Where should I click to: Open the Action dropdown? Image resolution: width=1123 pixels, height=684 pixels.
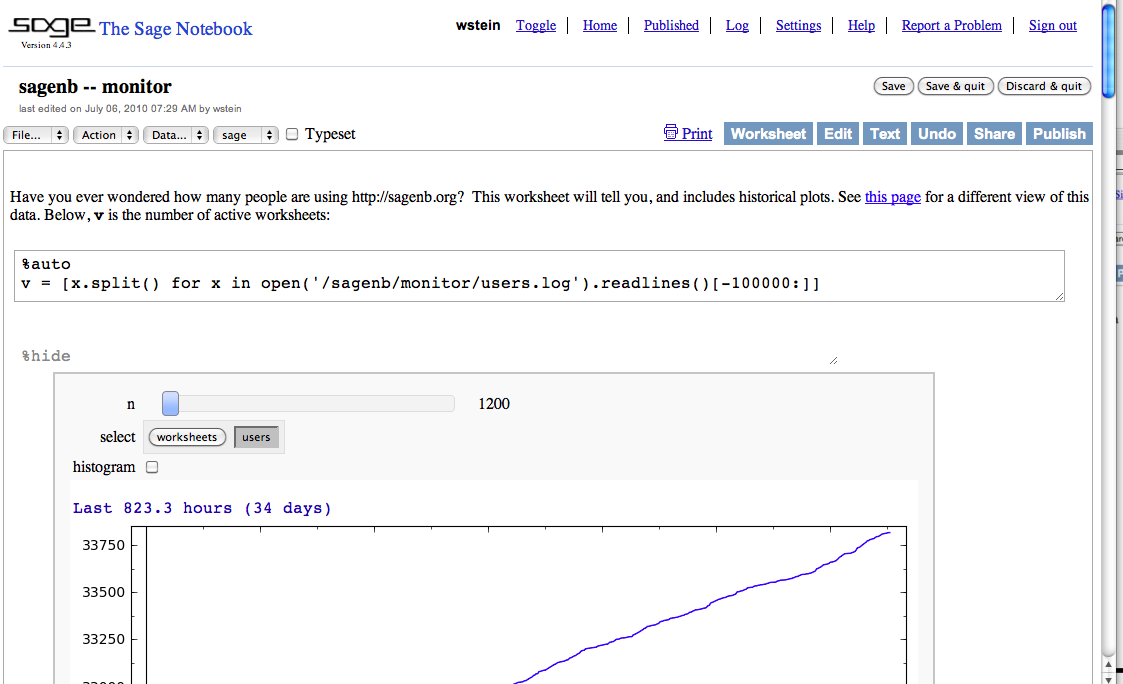click(106, 135)
